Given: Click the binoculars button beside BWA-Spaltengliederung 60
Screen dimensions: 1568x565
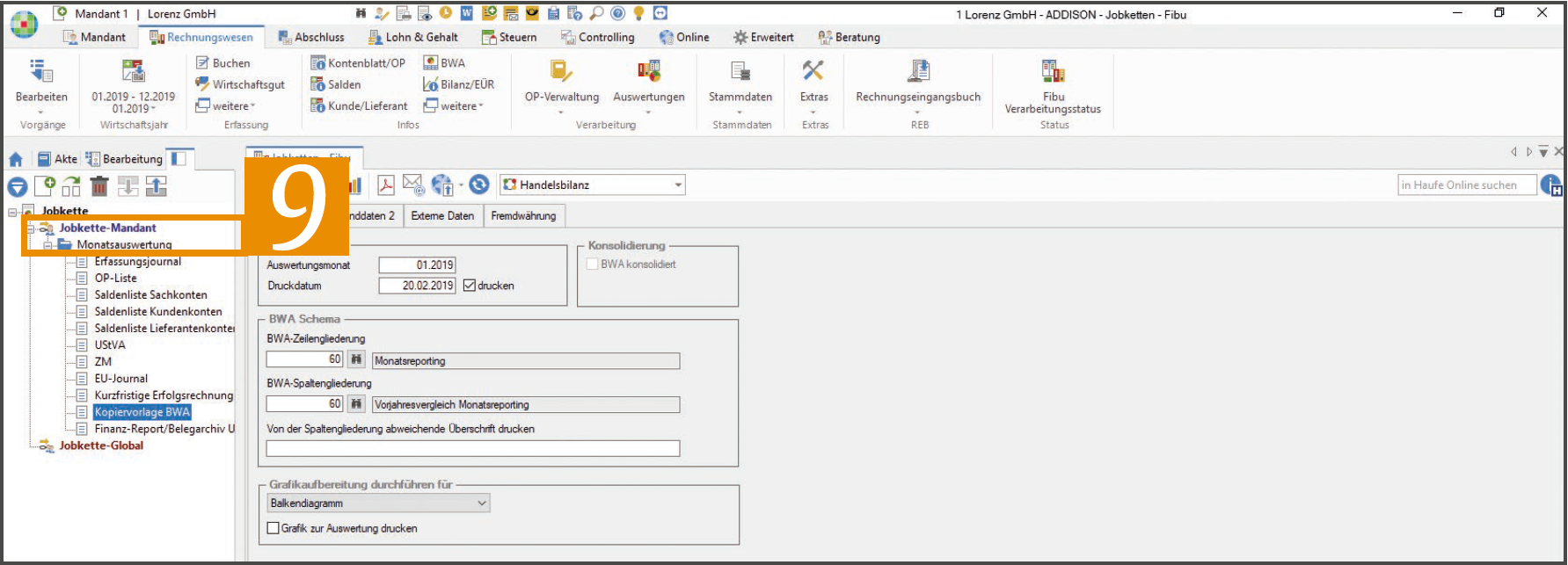Looking at the screenshot, I should (356, 404).
